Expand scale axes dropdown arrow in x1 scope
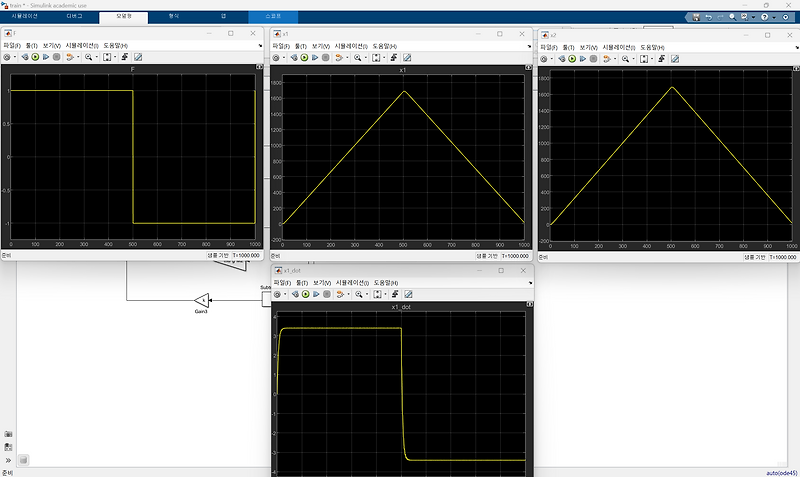This screenshot has height=477, width=800. click(x=384, y=58)
